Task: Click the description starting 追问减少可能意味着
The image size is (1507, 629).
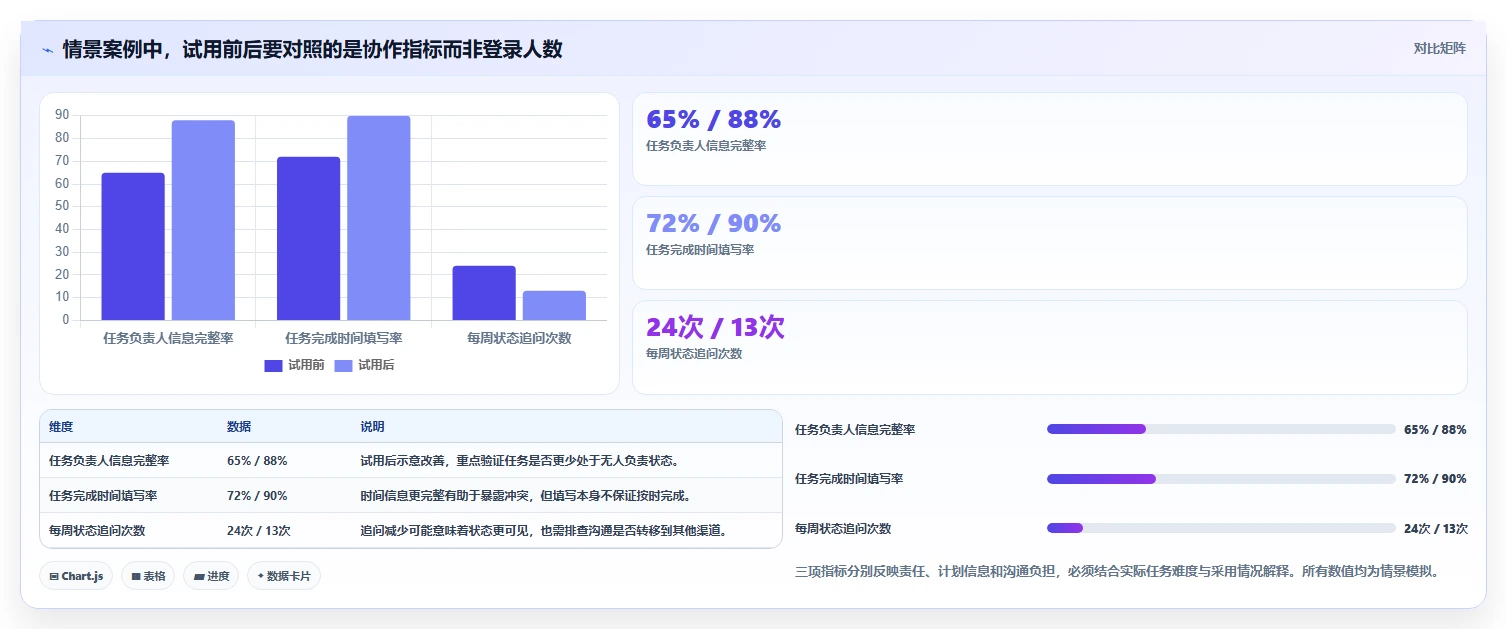Action: 543,531
